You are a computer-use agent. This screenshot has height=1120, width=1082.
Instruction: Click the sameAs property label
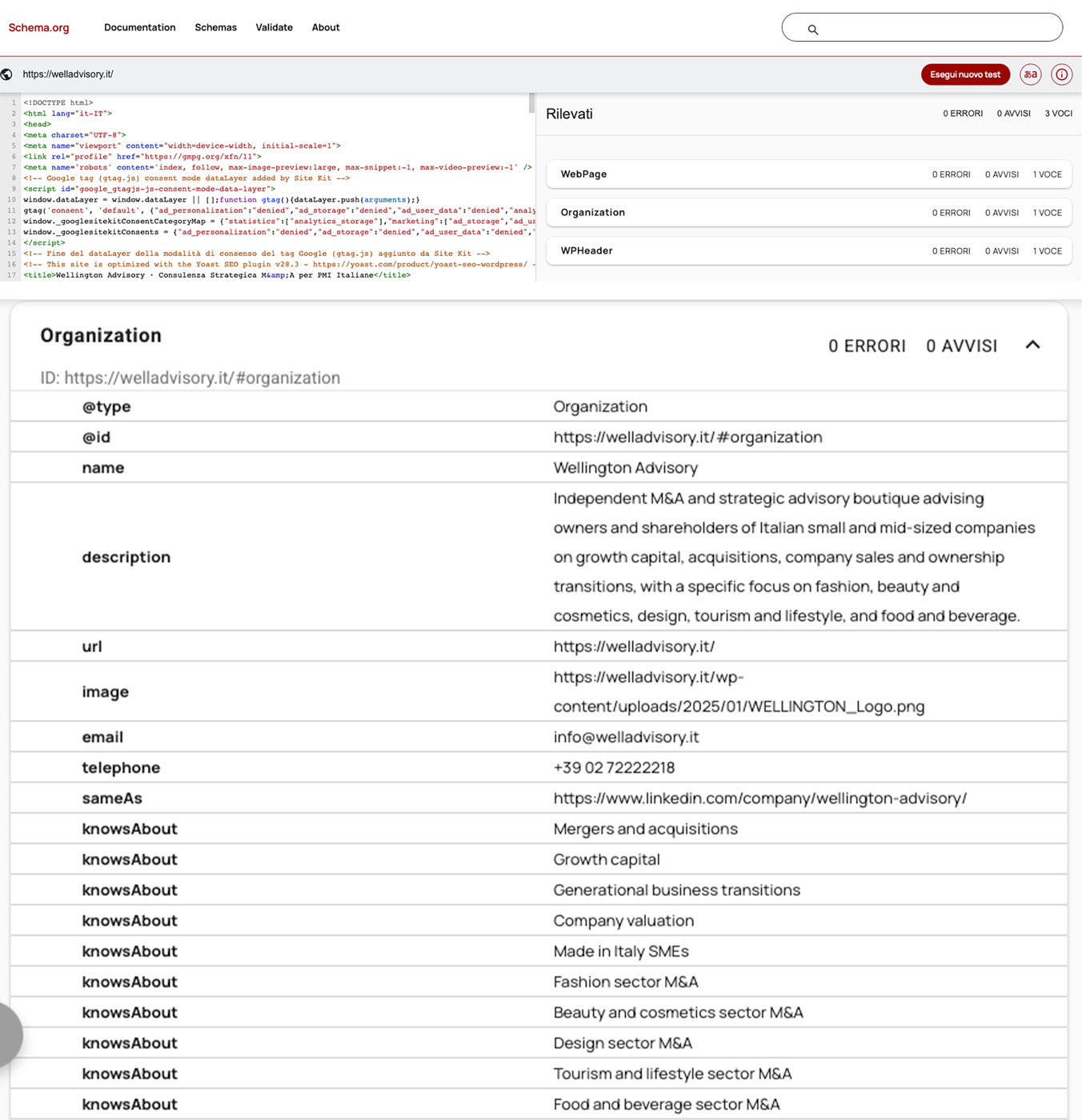[x=112, y=798]
